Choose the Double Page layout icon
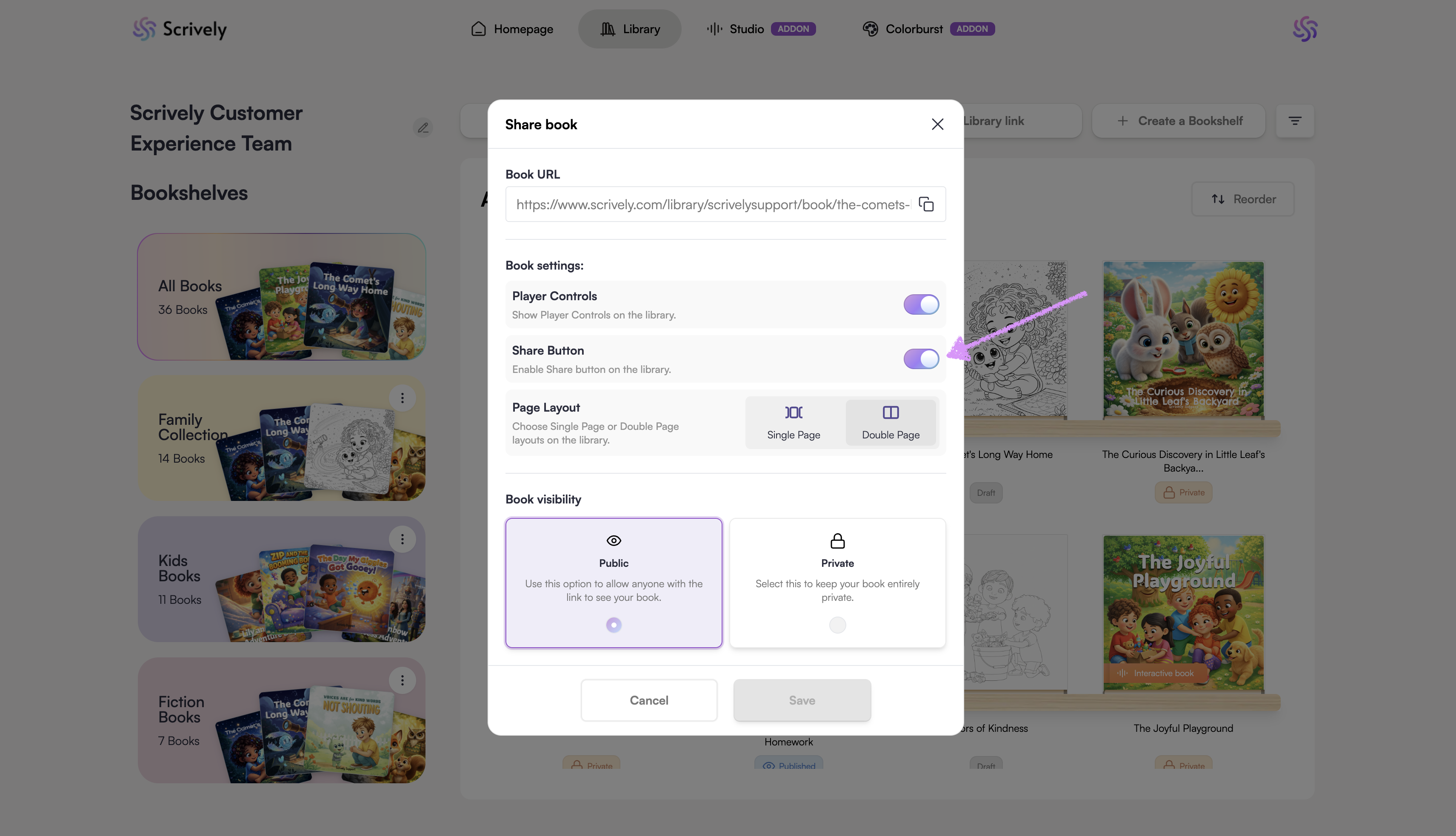Screen dimensions: 1456x836 [890, 413]
